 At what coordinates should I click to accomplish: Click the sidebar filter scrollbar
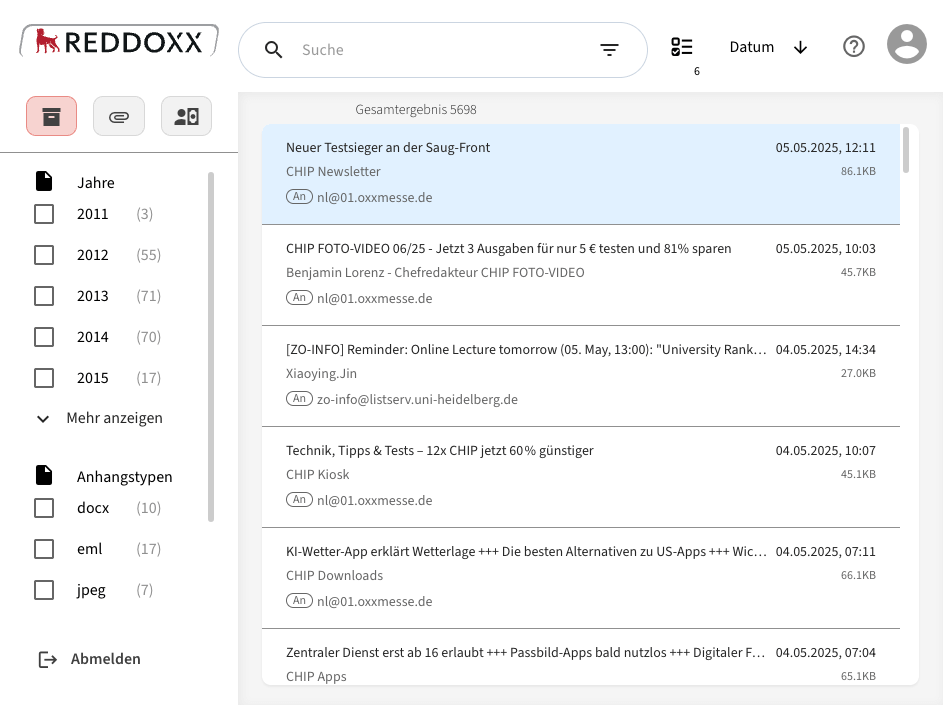tap(211, 346)
